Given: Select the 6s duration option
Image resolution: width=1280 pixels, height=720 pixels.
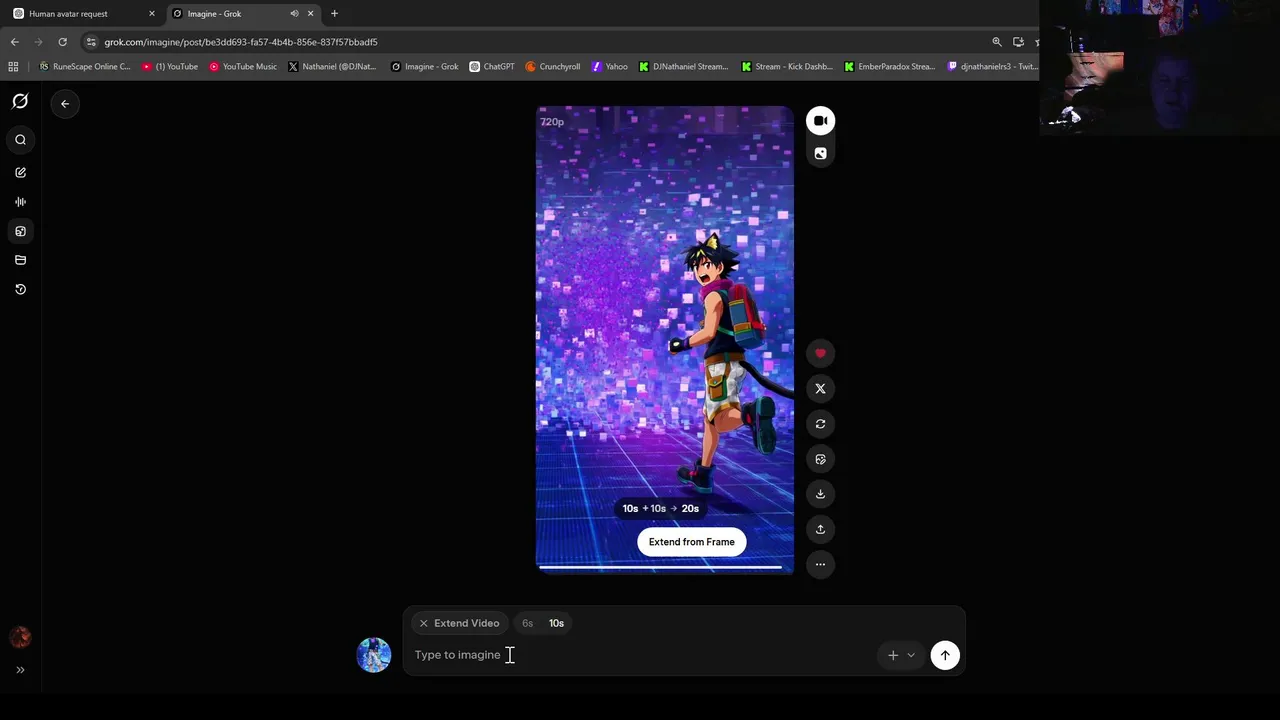Looking at the screenshot, I should [527, 623].
